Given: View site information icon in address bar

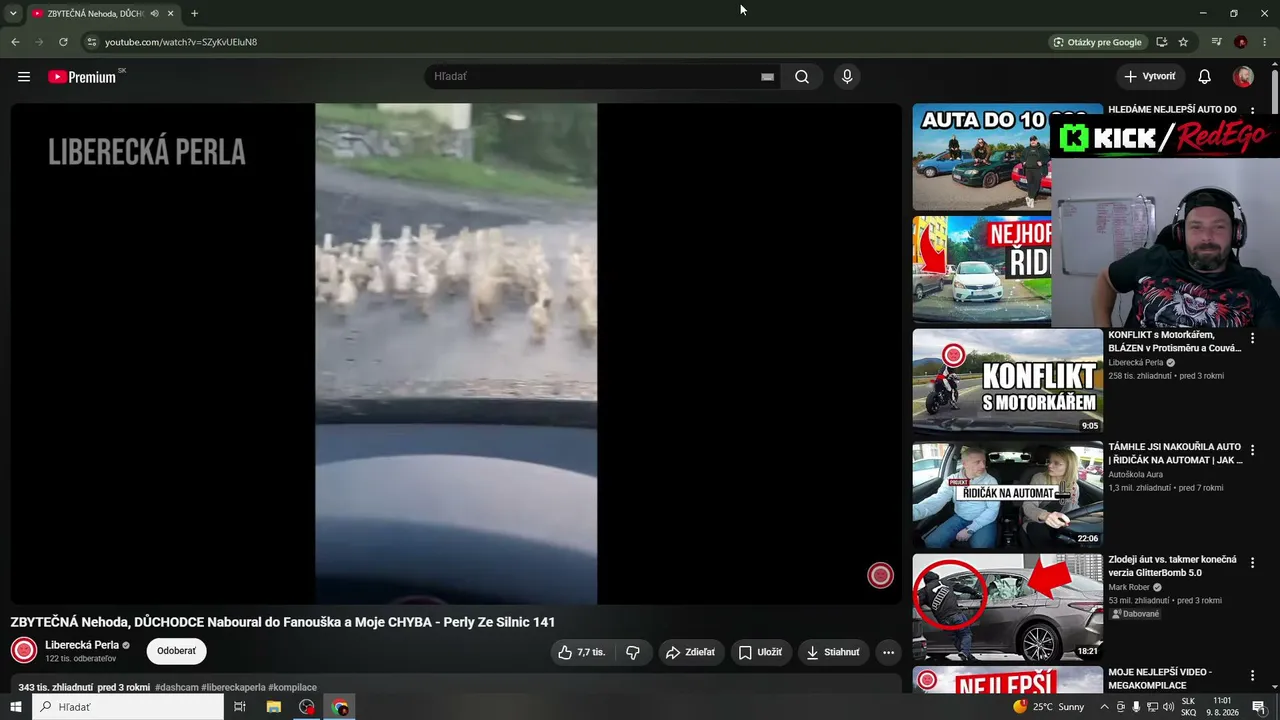Looking at the screenshot, I should coord(91,42).
